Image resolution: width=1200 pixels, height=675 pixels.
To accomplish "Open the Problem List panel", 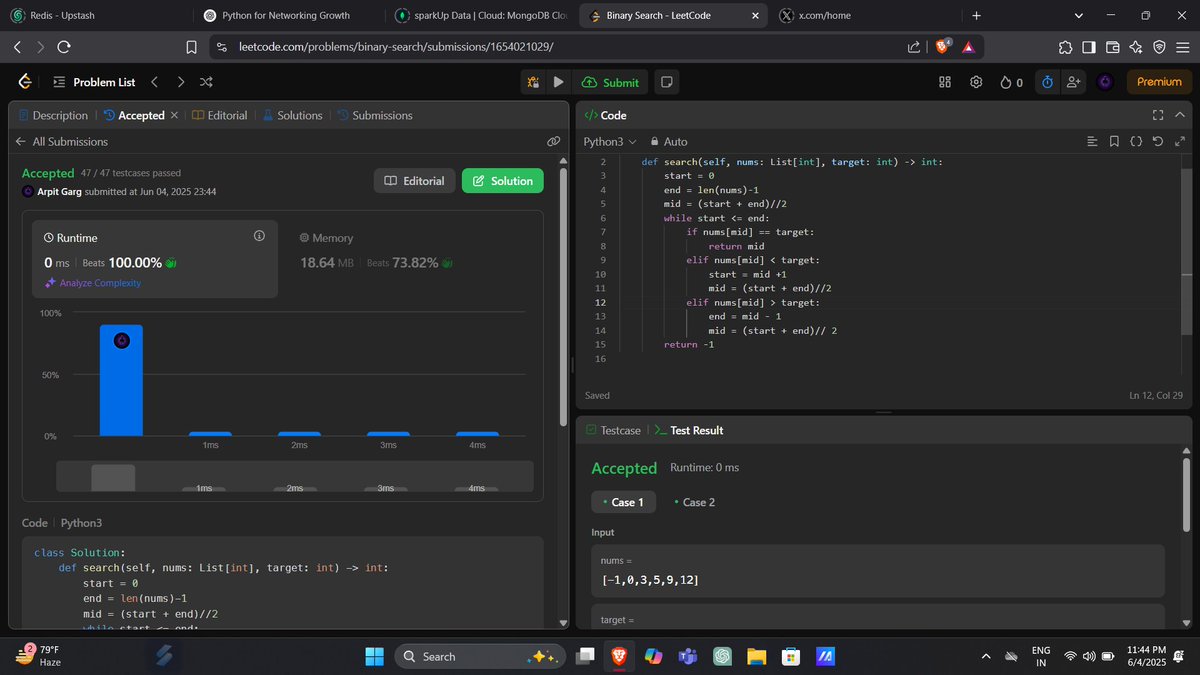I will (x=93, y=82).
